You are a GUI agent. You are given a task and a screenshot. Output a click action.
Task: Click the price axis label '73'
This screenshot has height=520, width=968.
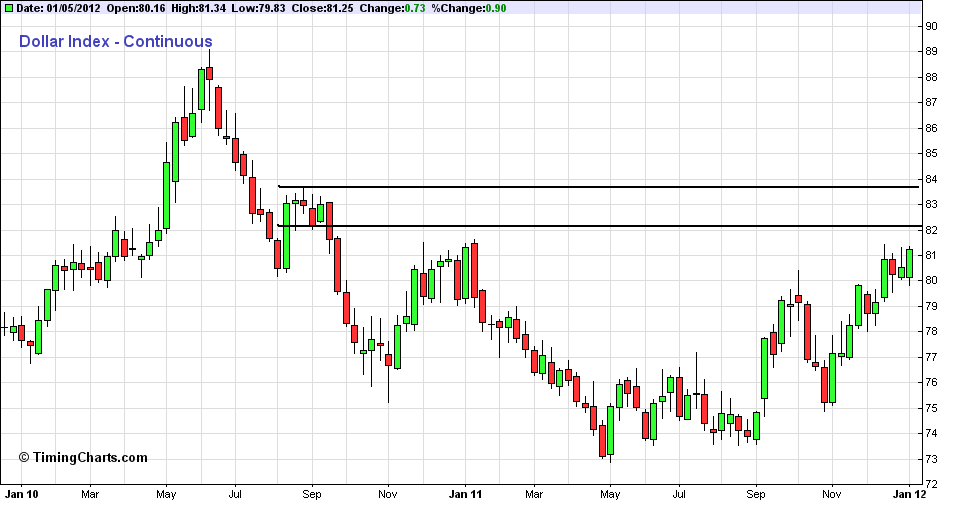pyautogui.click(x=931, y=459)
